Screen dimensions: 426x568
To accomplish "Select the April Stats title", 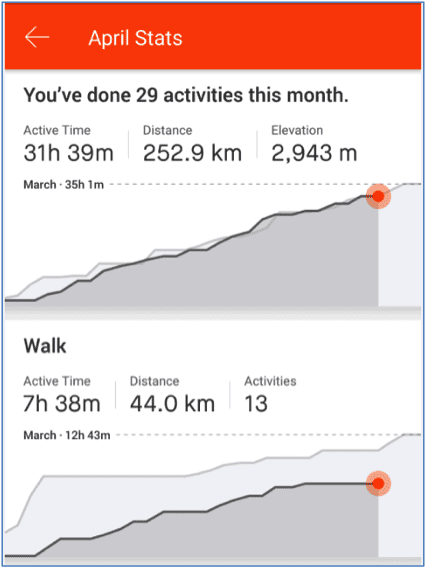I will (135, 38).
